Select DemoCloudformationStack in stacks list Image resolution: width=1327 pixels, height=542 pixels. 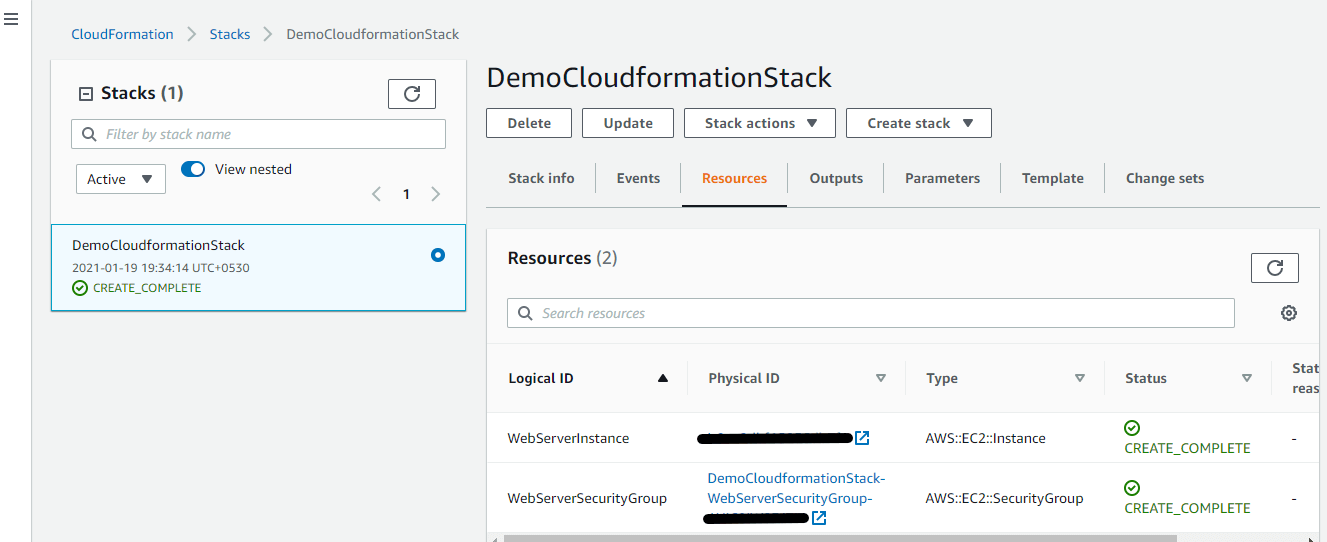click(x=258, y=267)
